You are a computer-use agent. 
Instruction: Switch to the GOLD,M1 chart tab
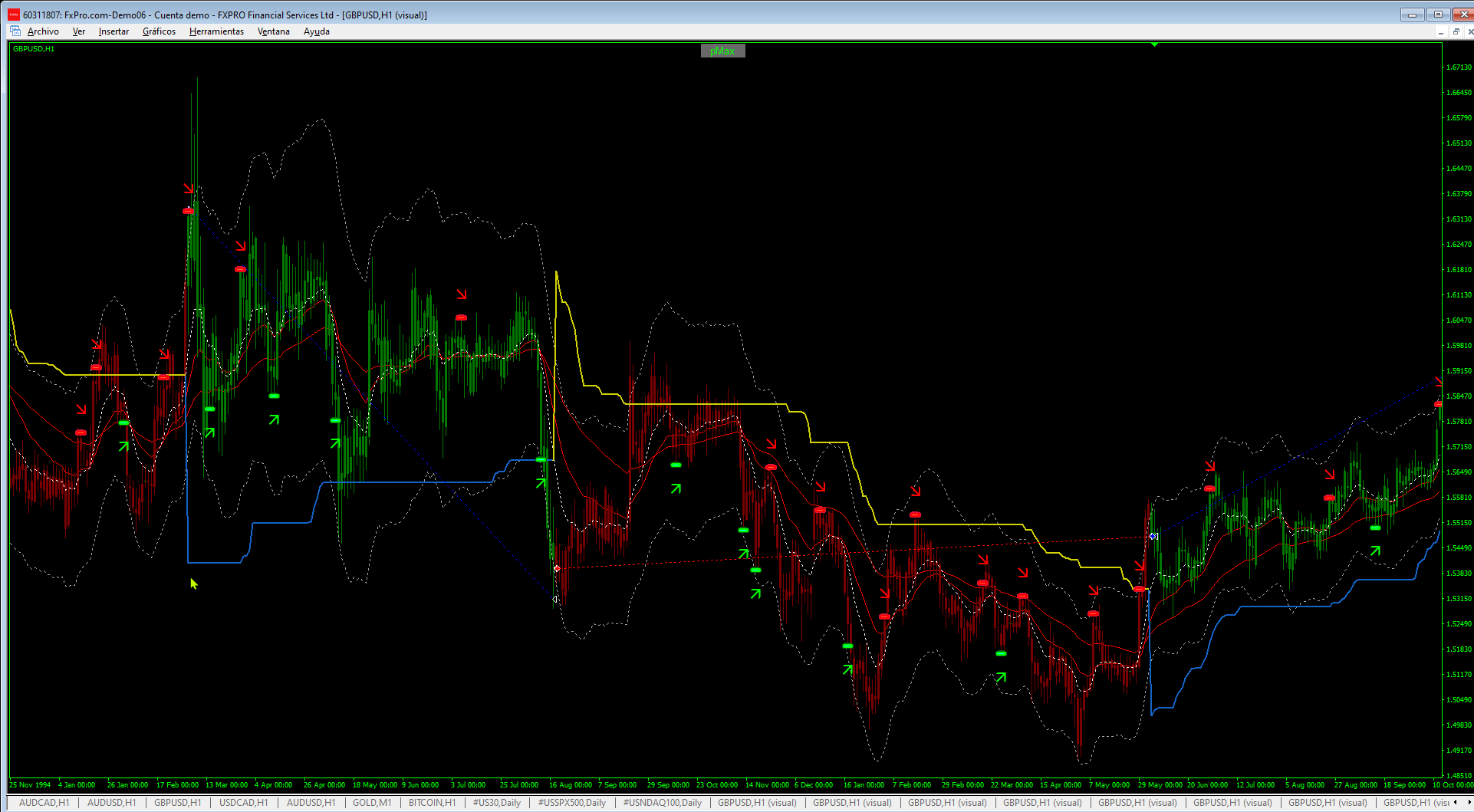(x=372, y=803)
